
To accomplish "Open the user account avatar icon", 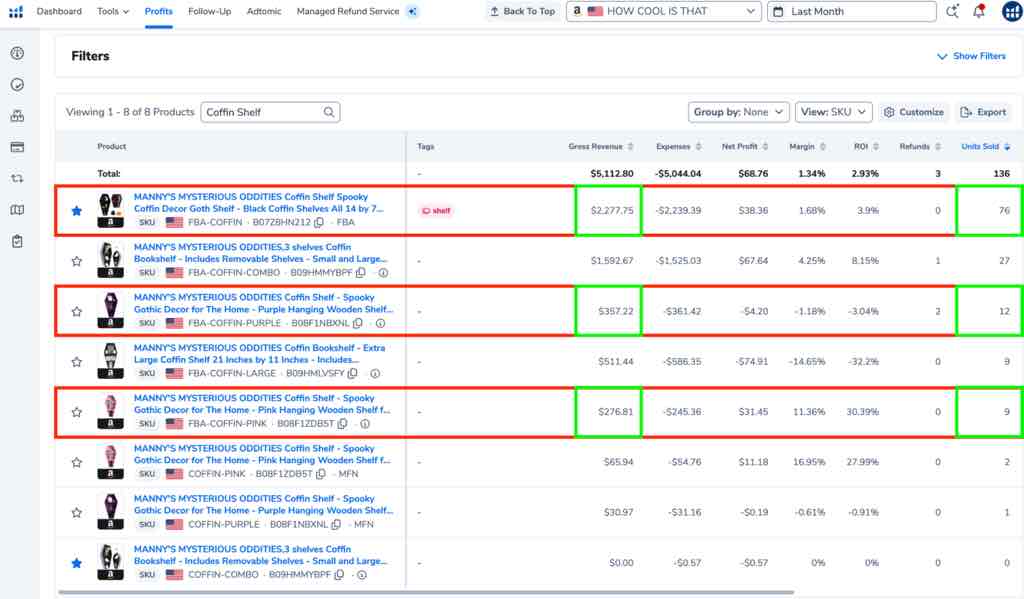I will tap(1012, 11).
